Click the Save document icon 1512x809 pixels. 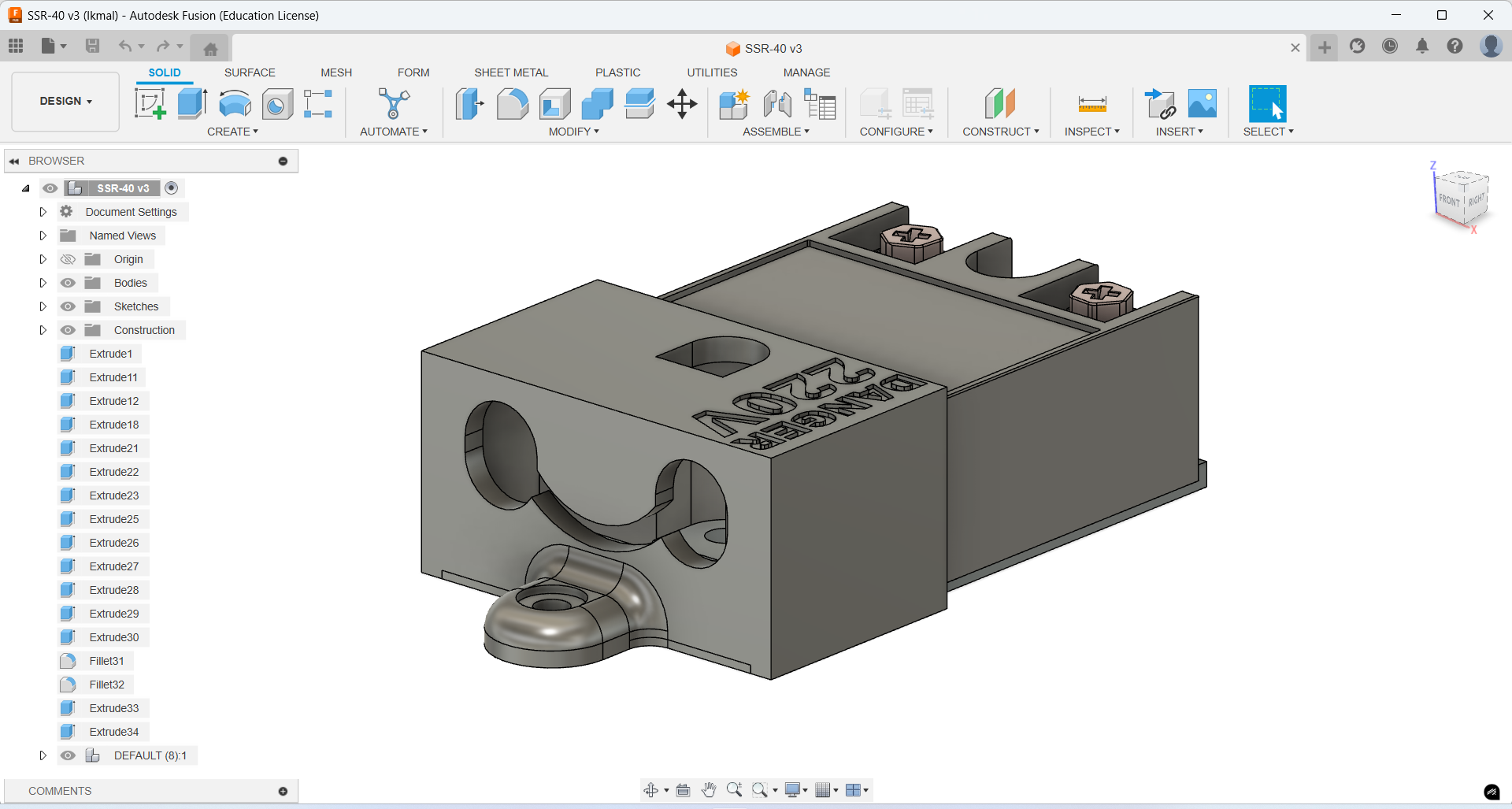click(92, 46)
